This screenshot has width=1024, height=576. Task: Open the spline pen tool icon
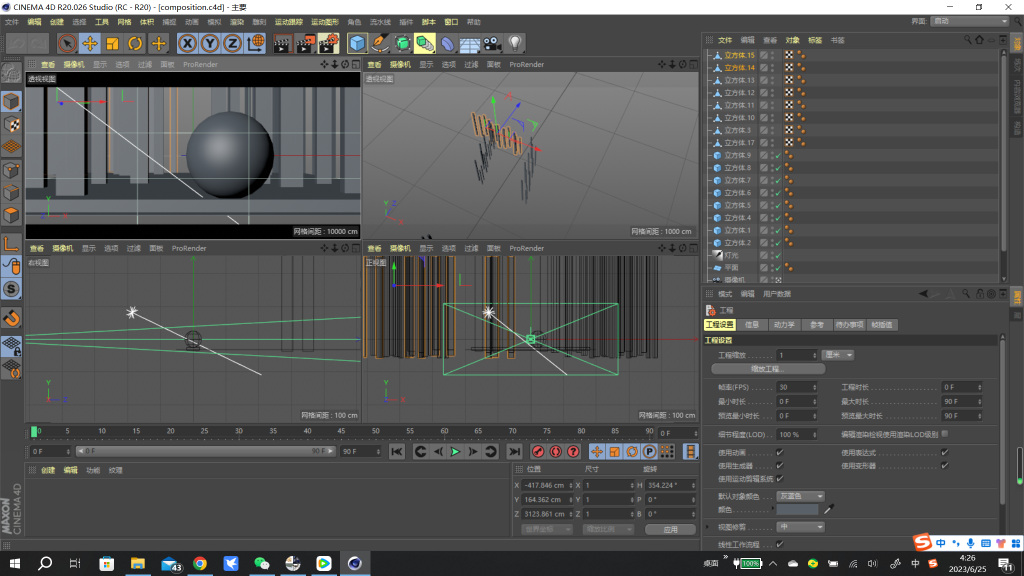pyautogui.click(x=379, y=44)
